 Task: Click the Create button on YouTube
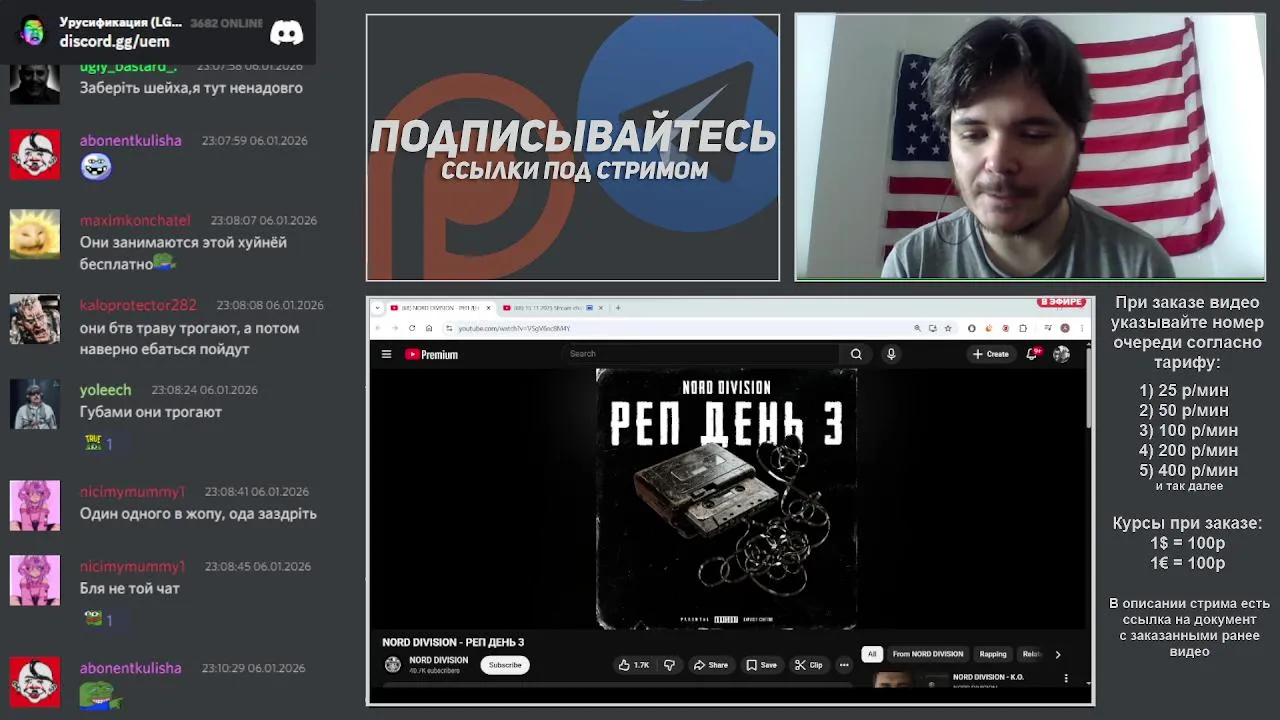(991, 354)
